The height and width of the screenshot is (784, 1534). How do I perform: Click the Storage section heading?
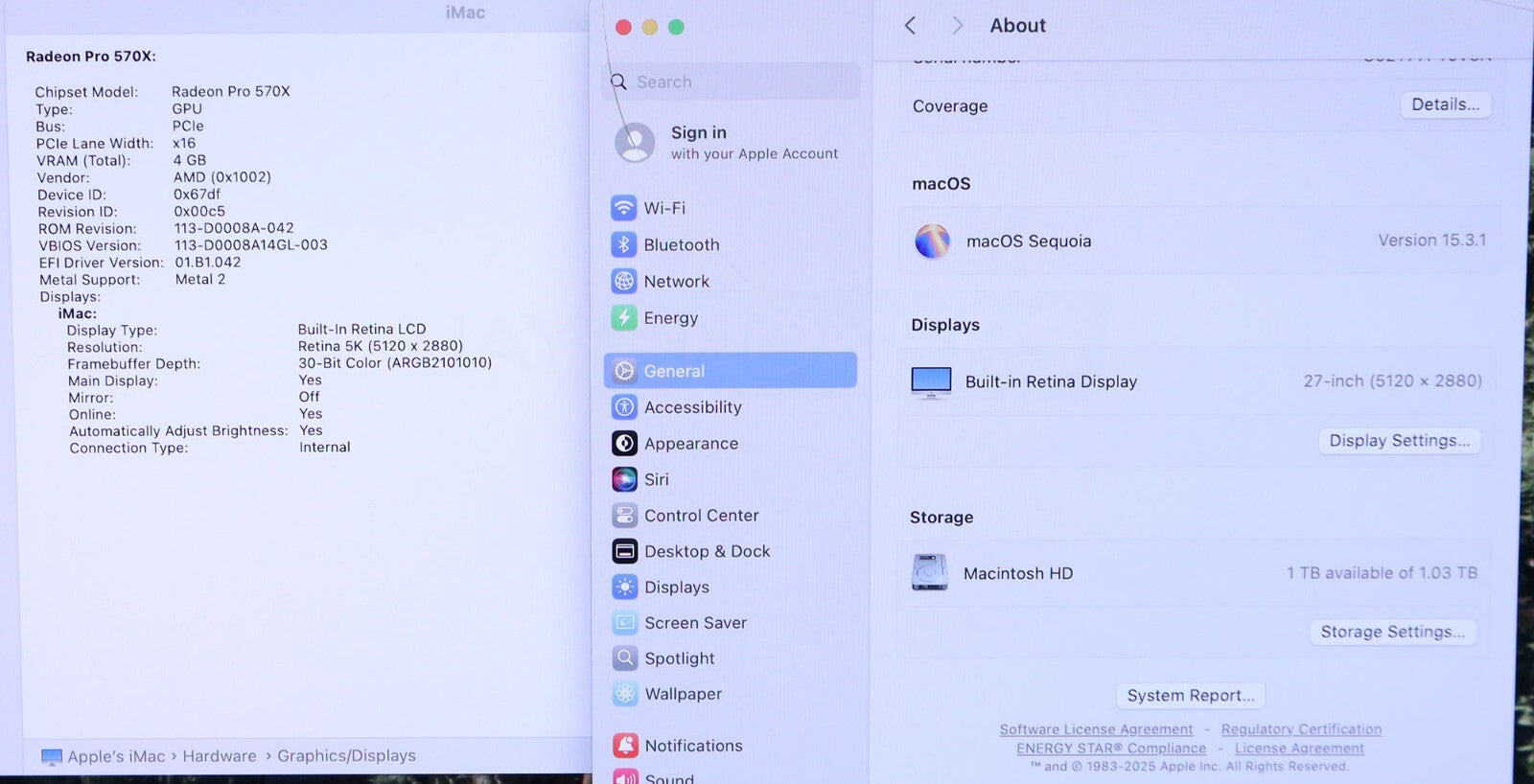[x=941, y=518]
